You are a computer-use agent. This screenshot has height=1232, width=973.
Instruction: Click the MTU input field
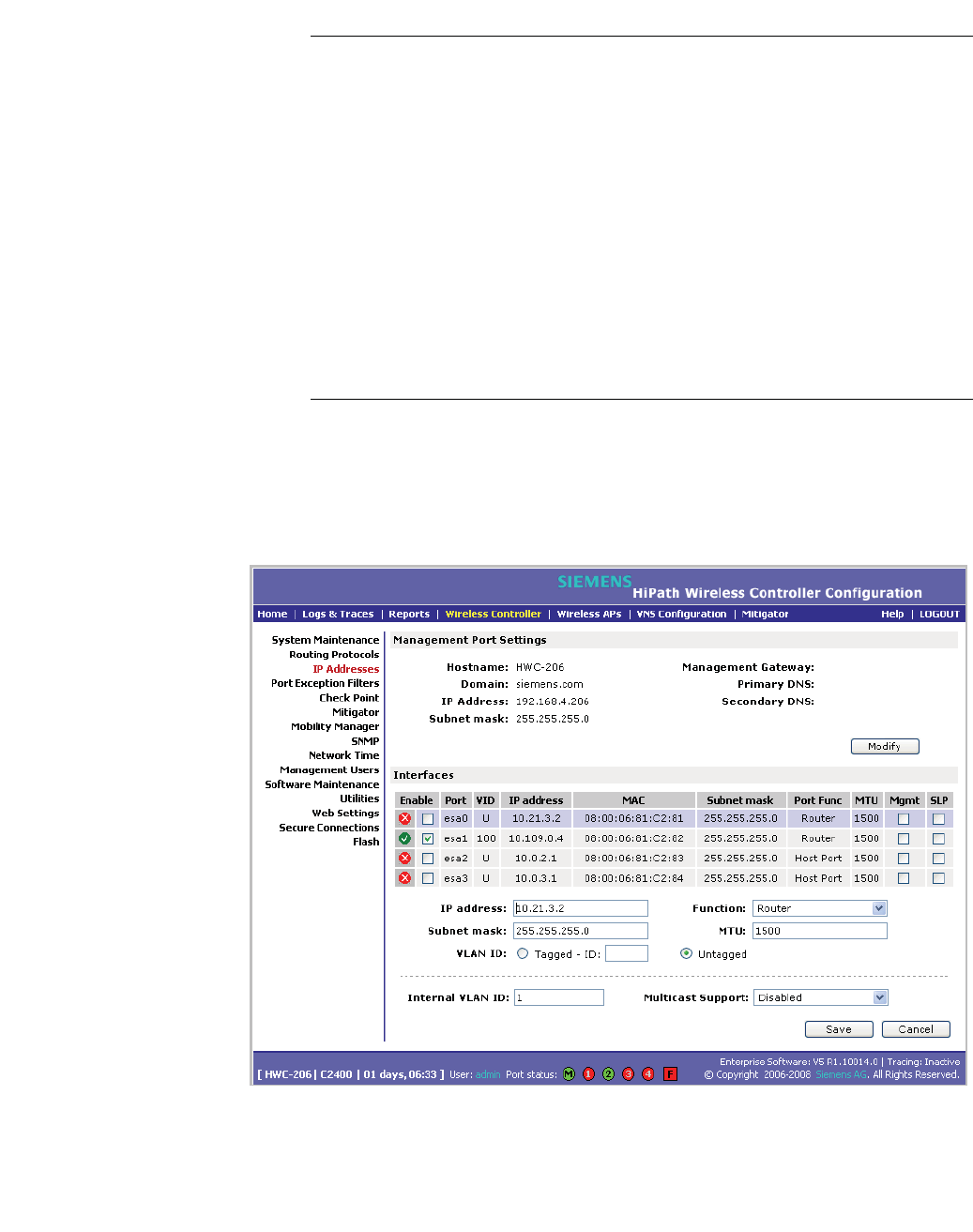[820, 931]
